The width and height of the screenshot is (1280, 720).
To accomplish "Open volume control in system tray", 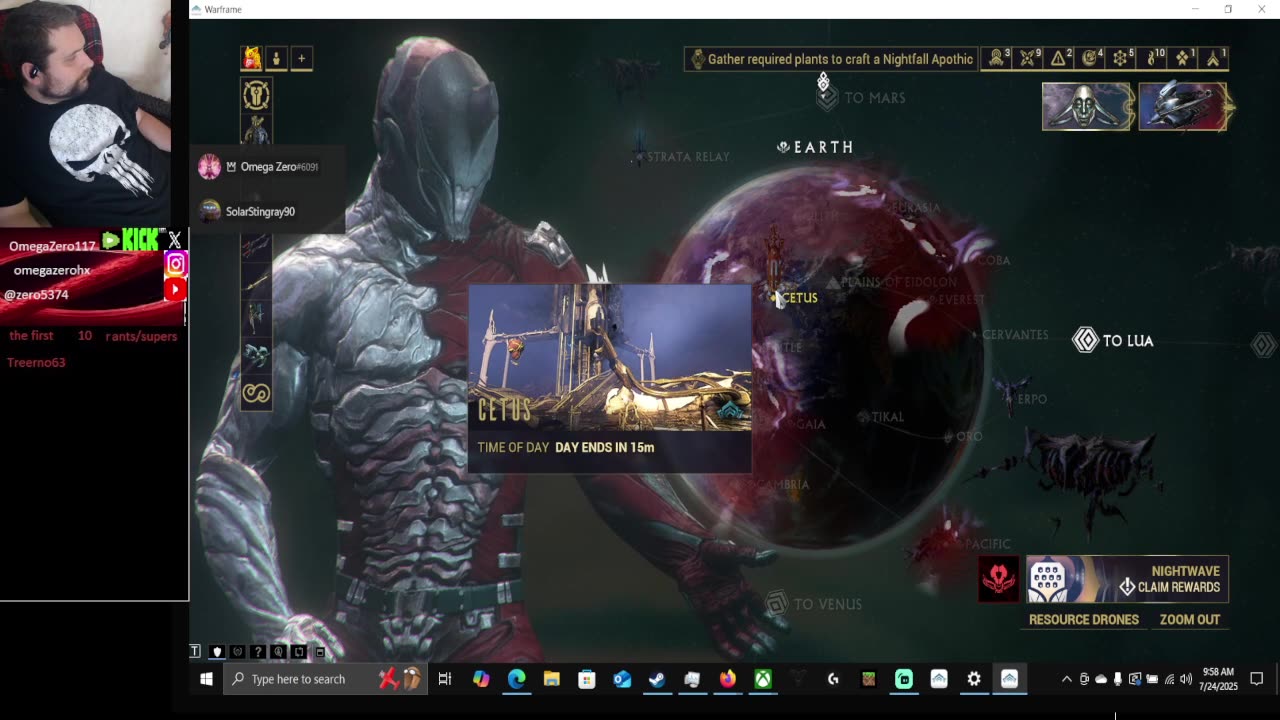I will (x=1186, y=679).
